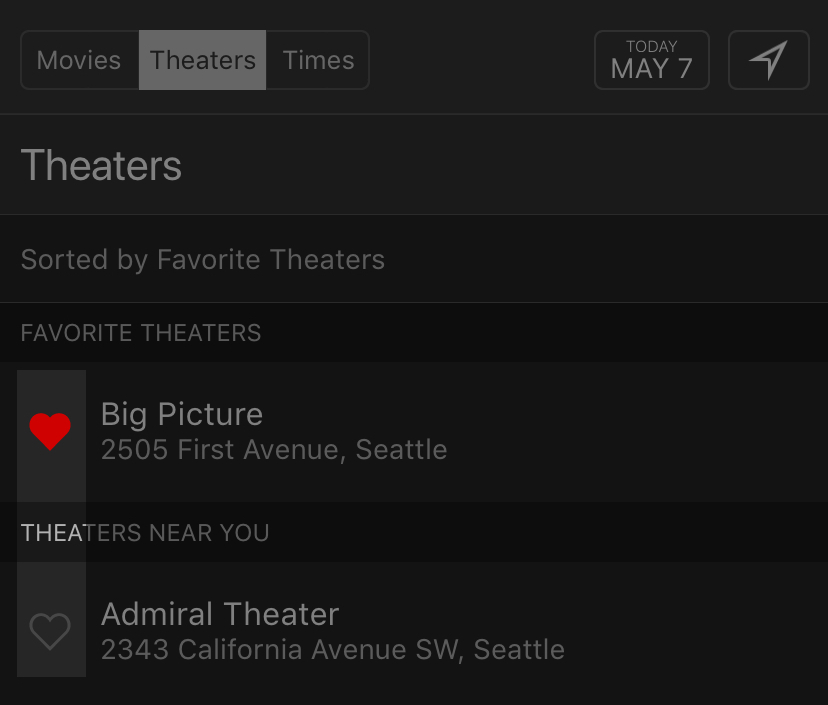Tap the 2343 California Avenue SW address

click(280, 650)
